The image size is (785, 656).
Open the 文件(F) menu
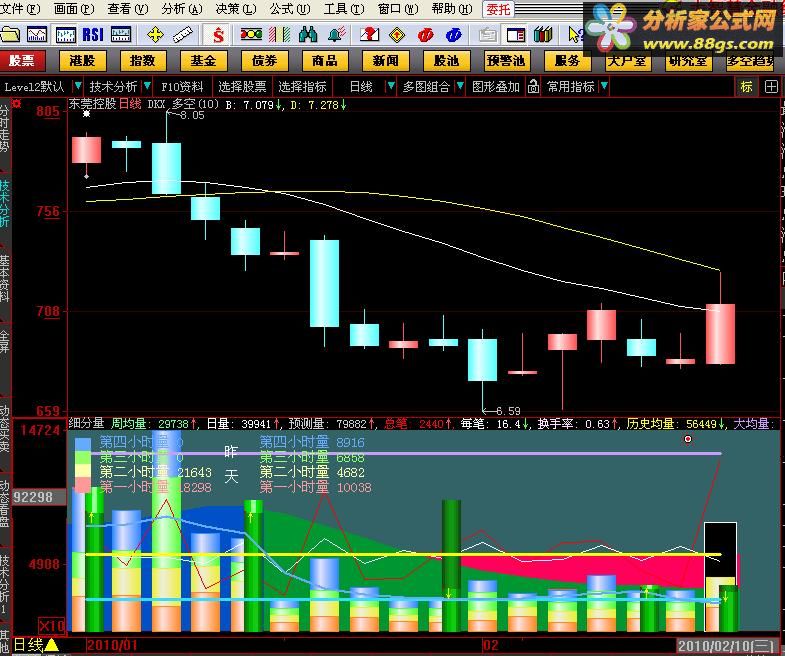[21, 9]
